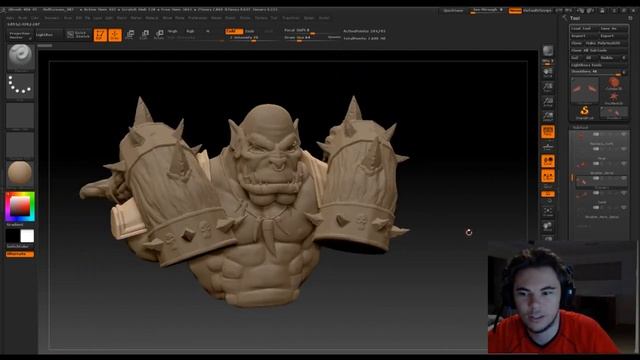
Task: Click Load Tool button
Action: (x=584, y=29)
